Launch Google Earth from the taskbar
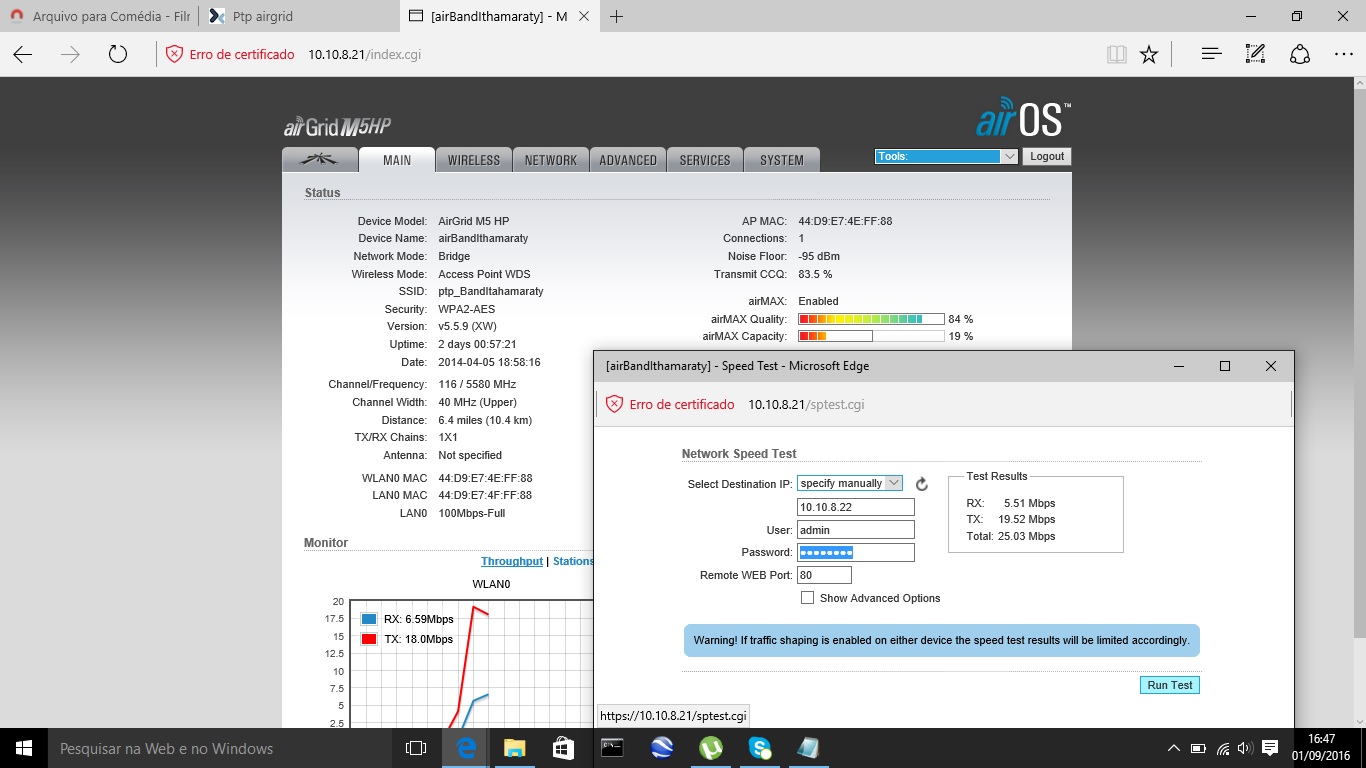Screen dimensions: 1366x768 [x=661, y=748]
